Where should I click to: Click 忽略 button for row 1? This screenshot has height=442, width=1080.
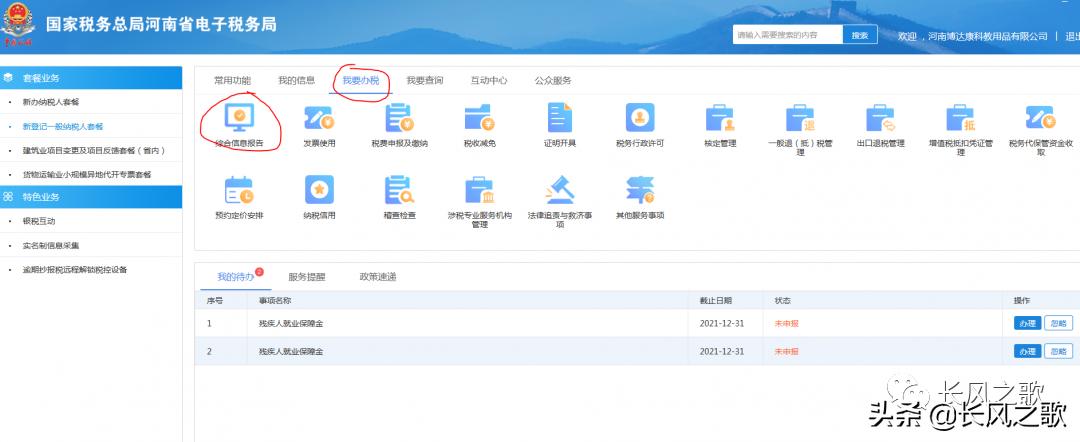[x=1059, y=323]
